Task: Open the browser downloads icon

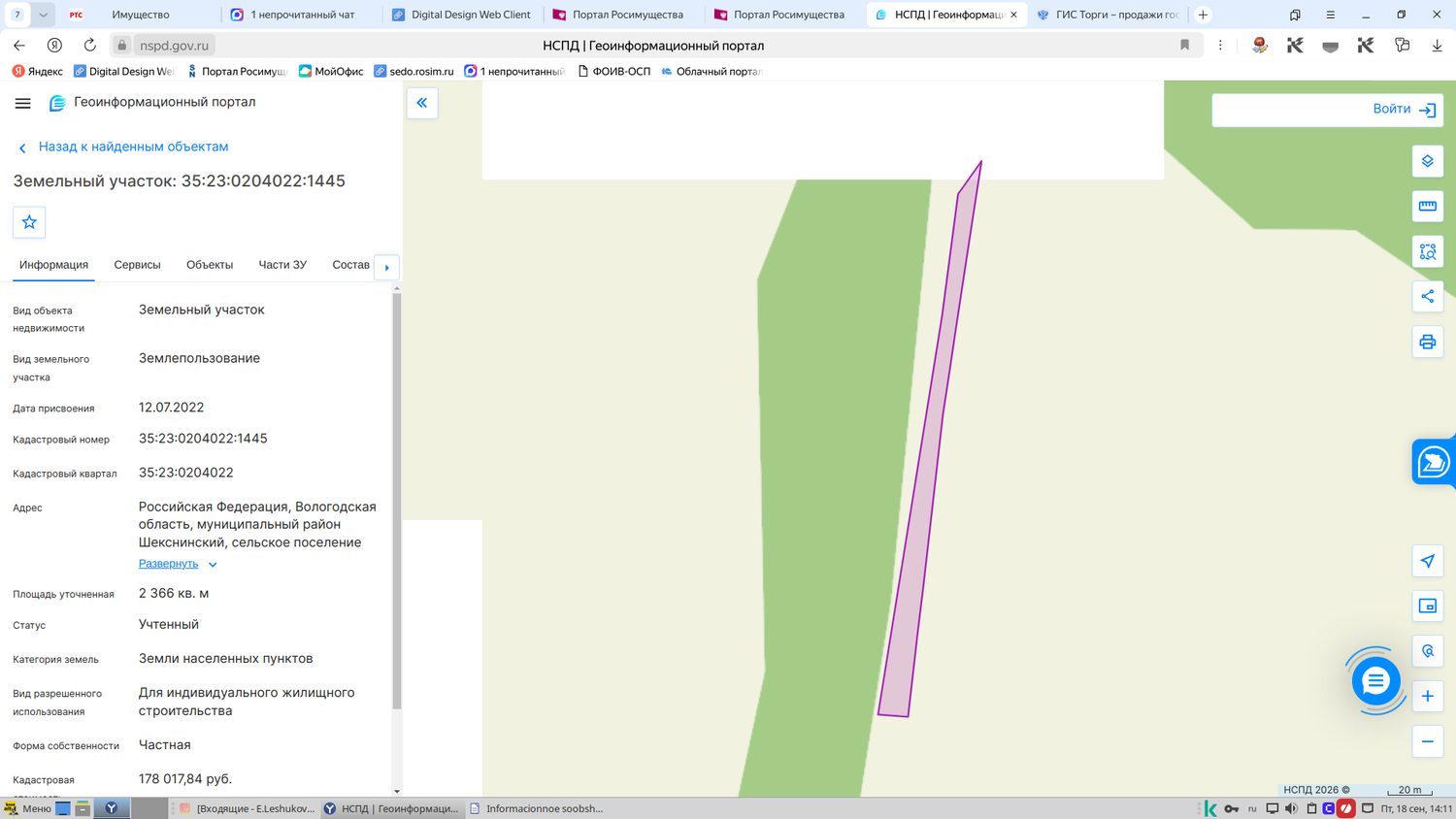Action: [1437, 45]
